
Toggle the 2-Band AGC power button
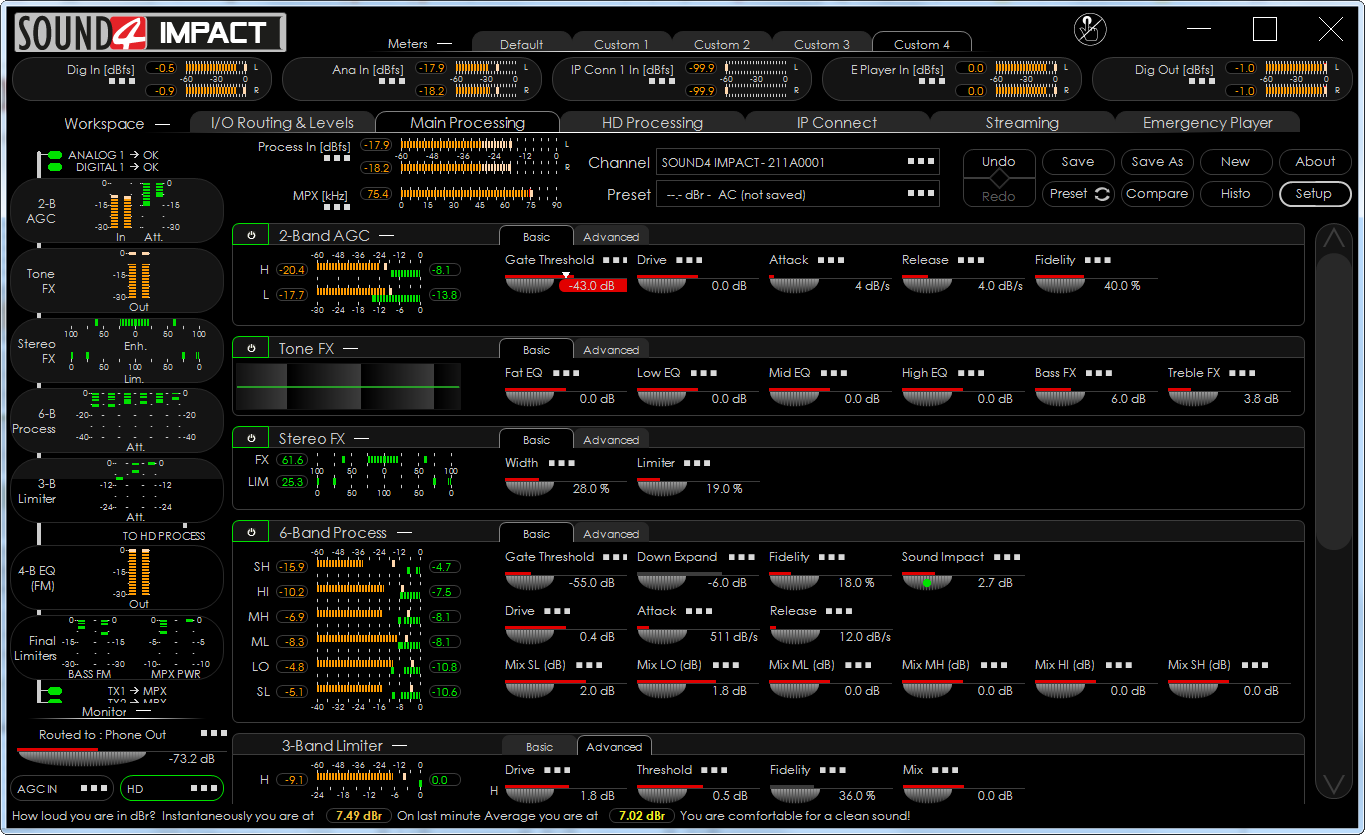coord(251,235)
